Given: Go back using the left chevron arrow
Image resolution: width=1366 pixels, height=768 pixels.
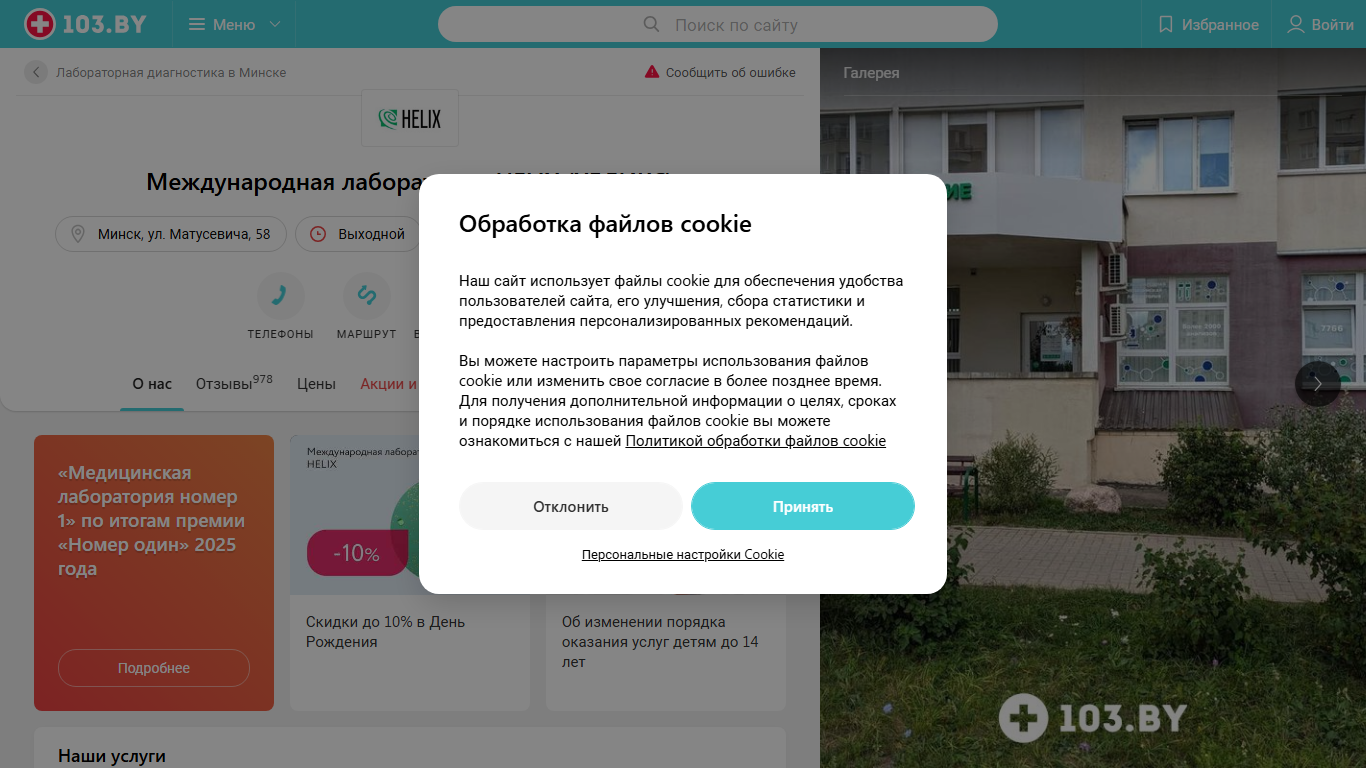Looking at the screenshot, I should click(36, 72).
